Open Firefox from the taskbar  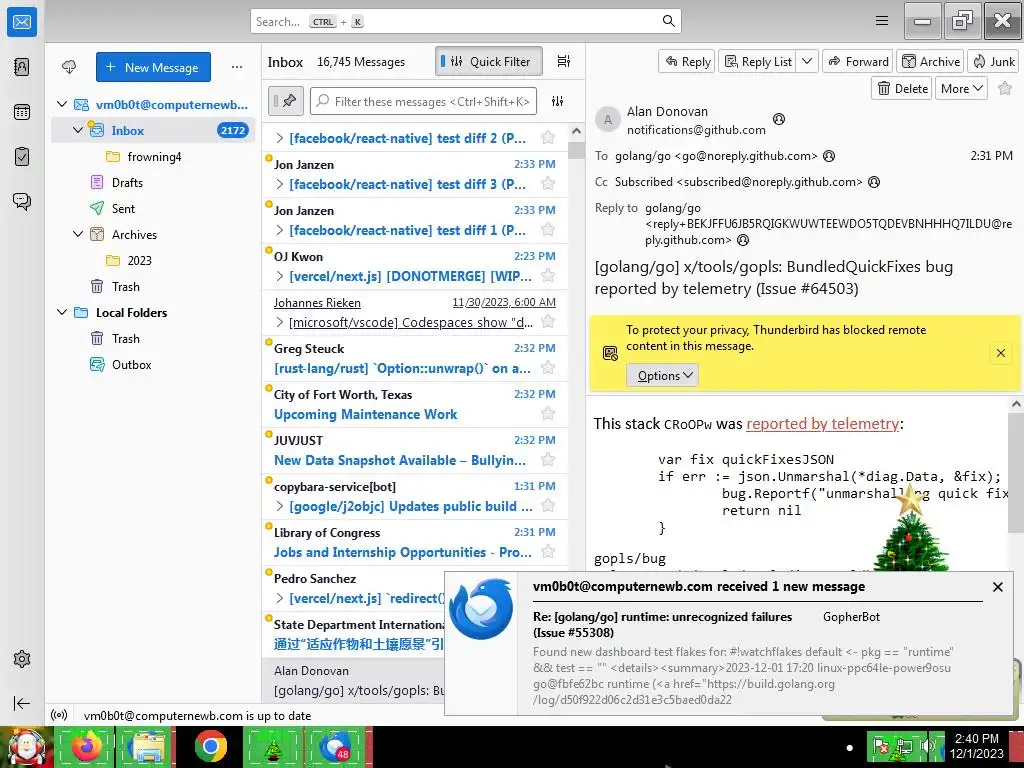(x=86, y=746)
